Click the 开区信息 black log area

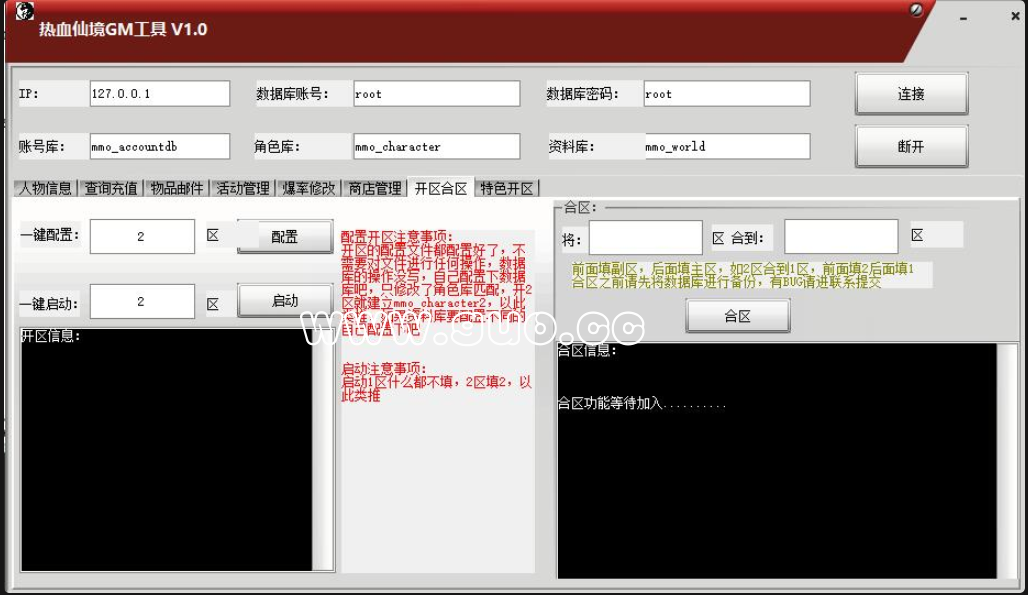coord(167,450)
